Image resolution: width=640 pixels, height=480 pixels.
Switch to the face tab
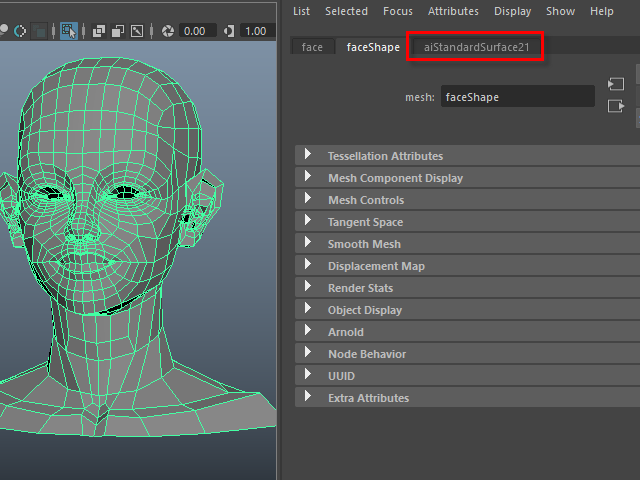pos(312,47)
